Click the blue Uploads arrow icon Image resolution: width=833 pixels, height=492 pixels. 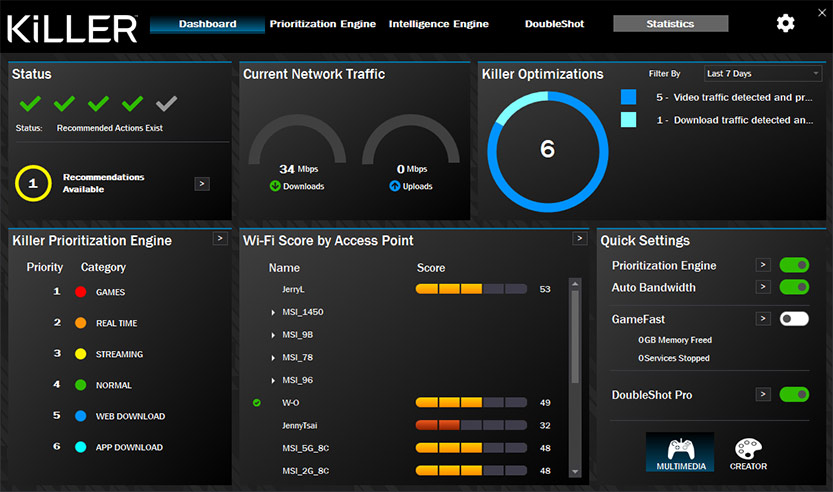[395, 186]
